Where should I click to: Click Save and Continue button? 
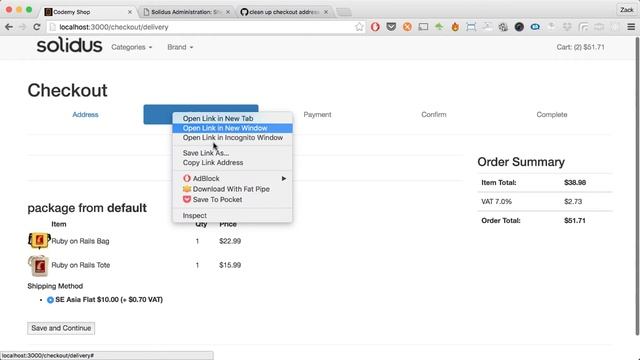(x=61, y=328)
